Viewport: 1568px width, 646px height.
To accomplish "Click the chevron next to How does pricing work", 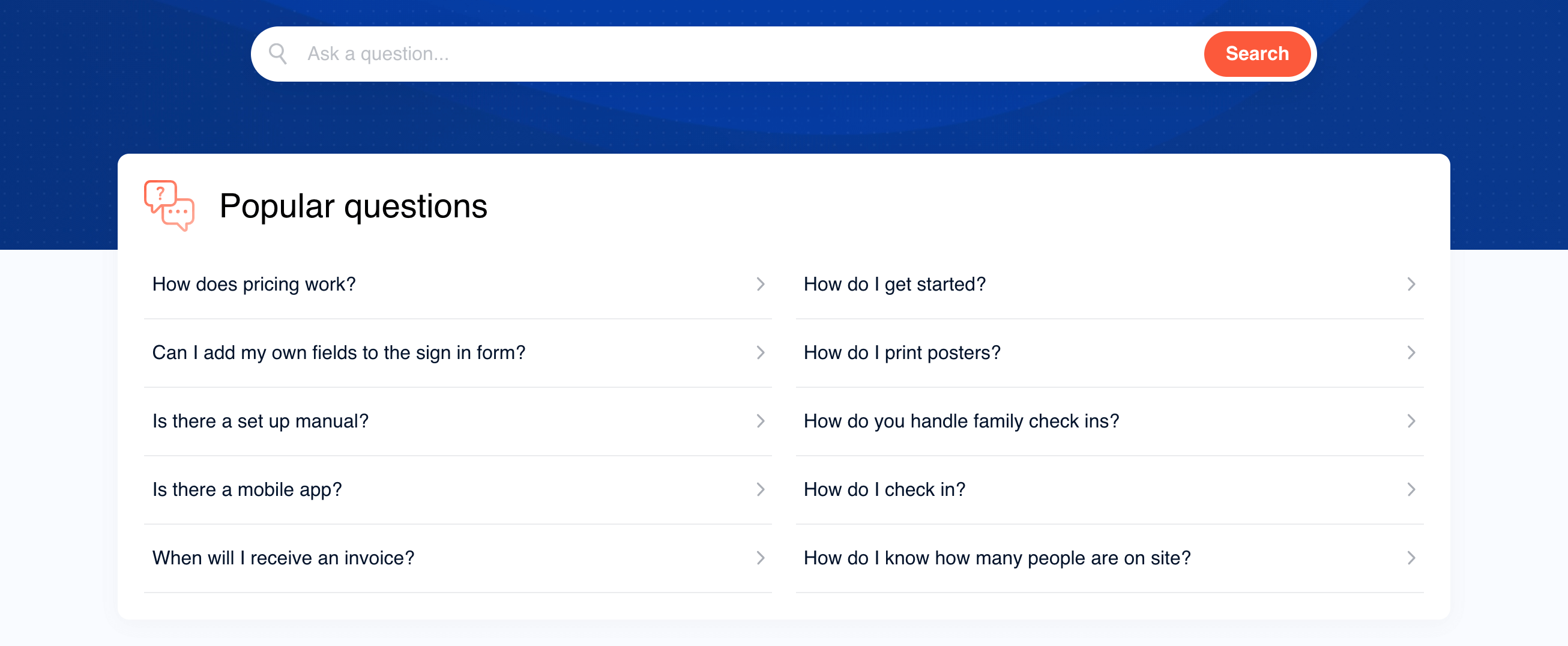I will (760, 285).
